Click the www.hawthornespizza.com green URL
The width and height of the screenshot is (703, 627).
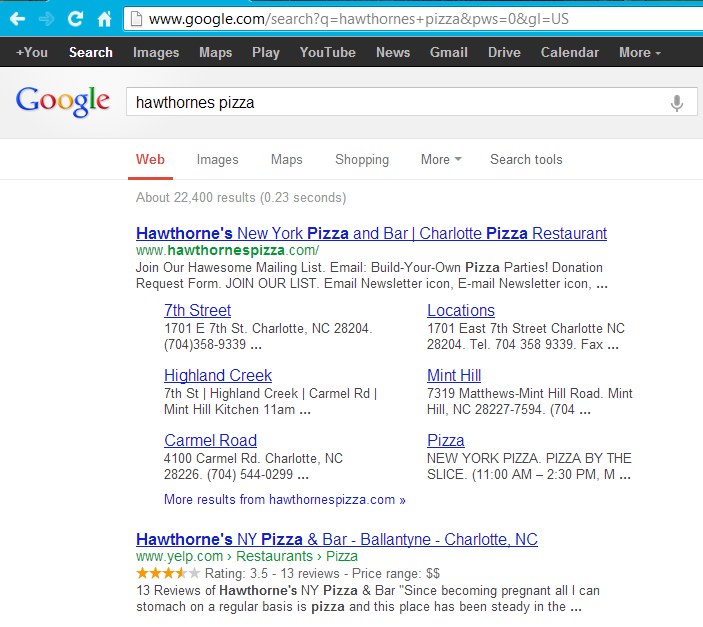[x=227, y=250]
